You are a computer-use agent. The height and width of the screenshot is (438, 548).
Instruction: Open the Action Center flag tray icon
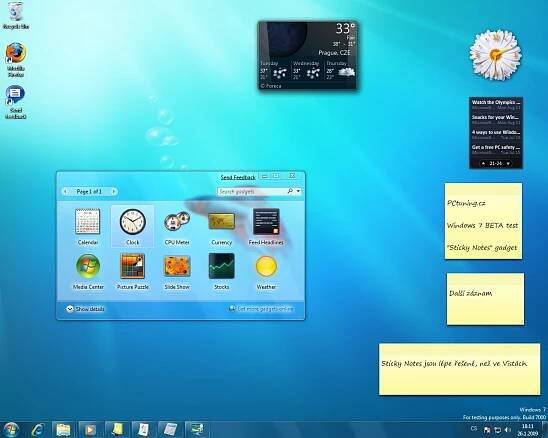[x=486, y=430]
